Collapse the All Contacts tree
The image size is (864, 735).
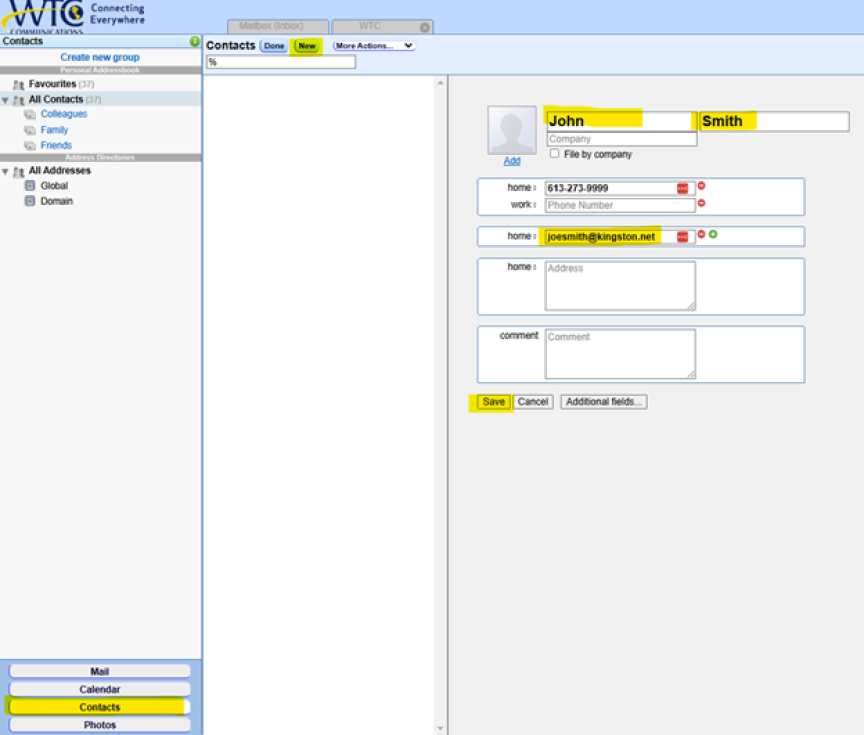click(x=5, y=100)
